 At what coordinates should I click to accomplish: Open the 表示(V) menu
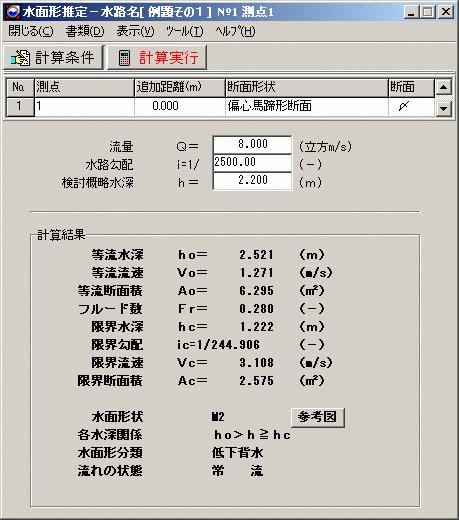(x=135, y=32)
